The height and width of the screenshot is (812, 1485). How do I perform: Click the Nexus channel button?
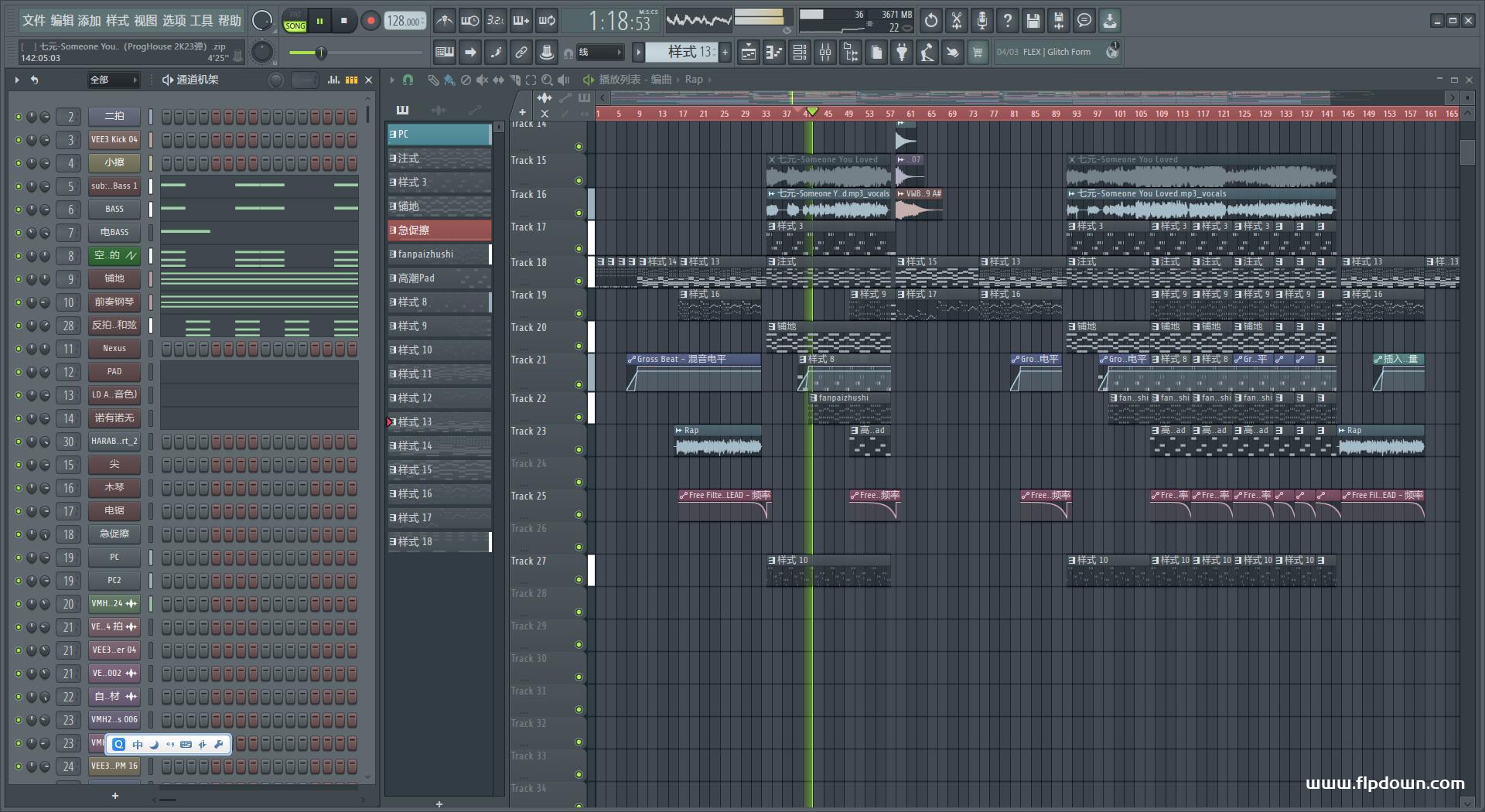click(114, 349)
